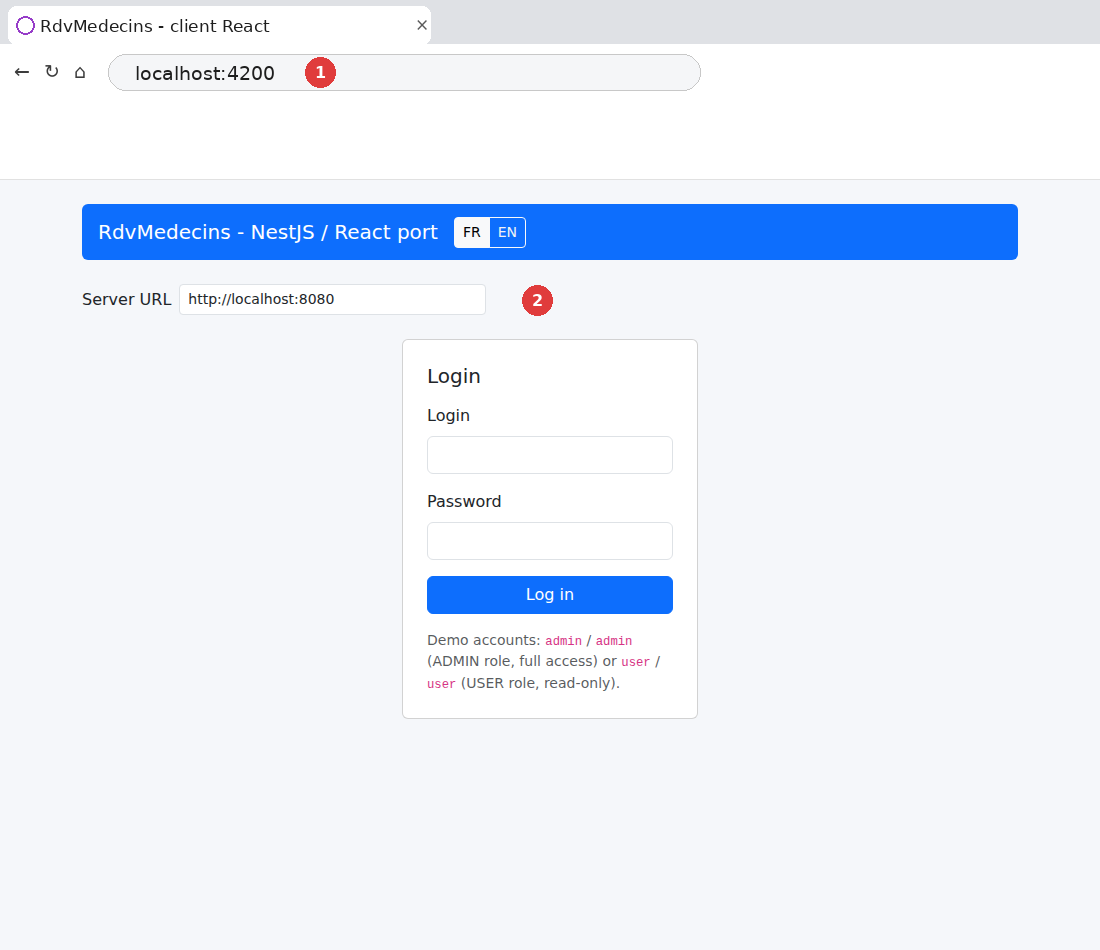This screenshot has width=1100, height=950.
Task: Edit the Server URL field
Action: (332, 300)
